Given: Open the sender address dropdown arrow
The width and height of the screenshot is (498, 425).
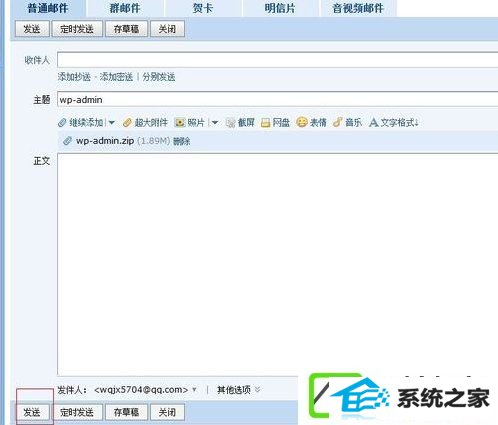Looking at the screenshot, I should pyautogui.click(x=194, y=389).
